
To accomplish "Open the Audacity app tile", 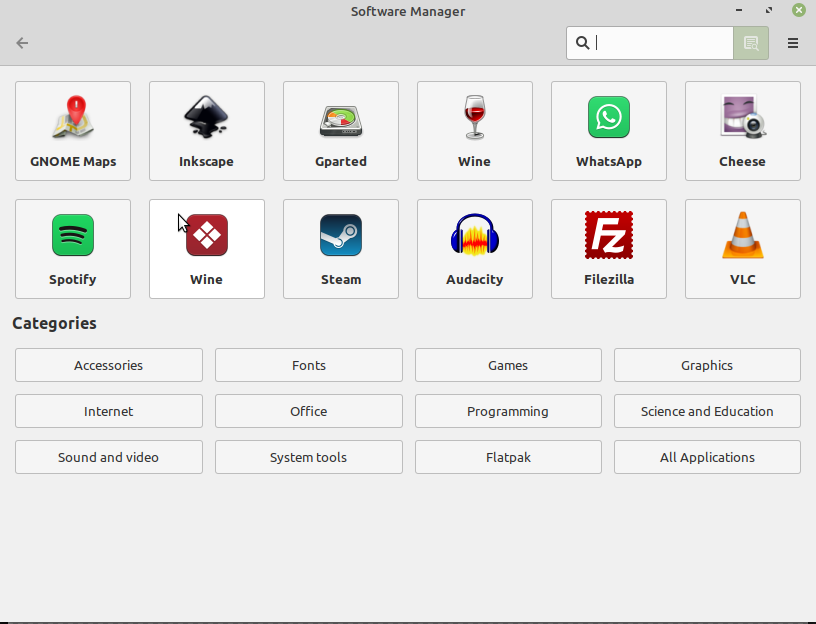I will (475, 249).
